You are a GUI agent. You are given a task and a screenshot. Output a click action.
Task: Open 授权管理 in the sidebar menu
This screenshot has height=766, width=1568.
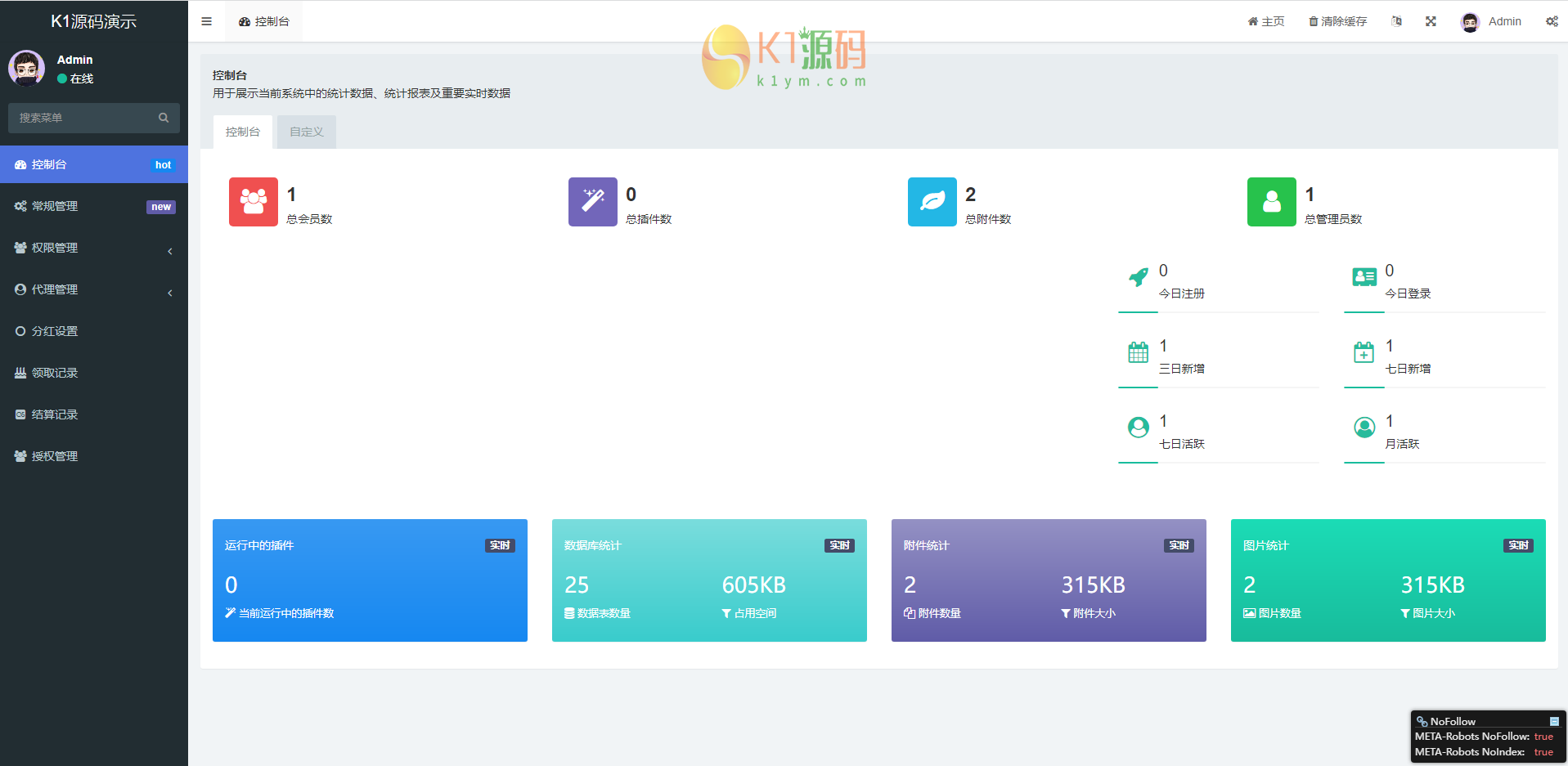pos(94,456)
